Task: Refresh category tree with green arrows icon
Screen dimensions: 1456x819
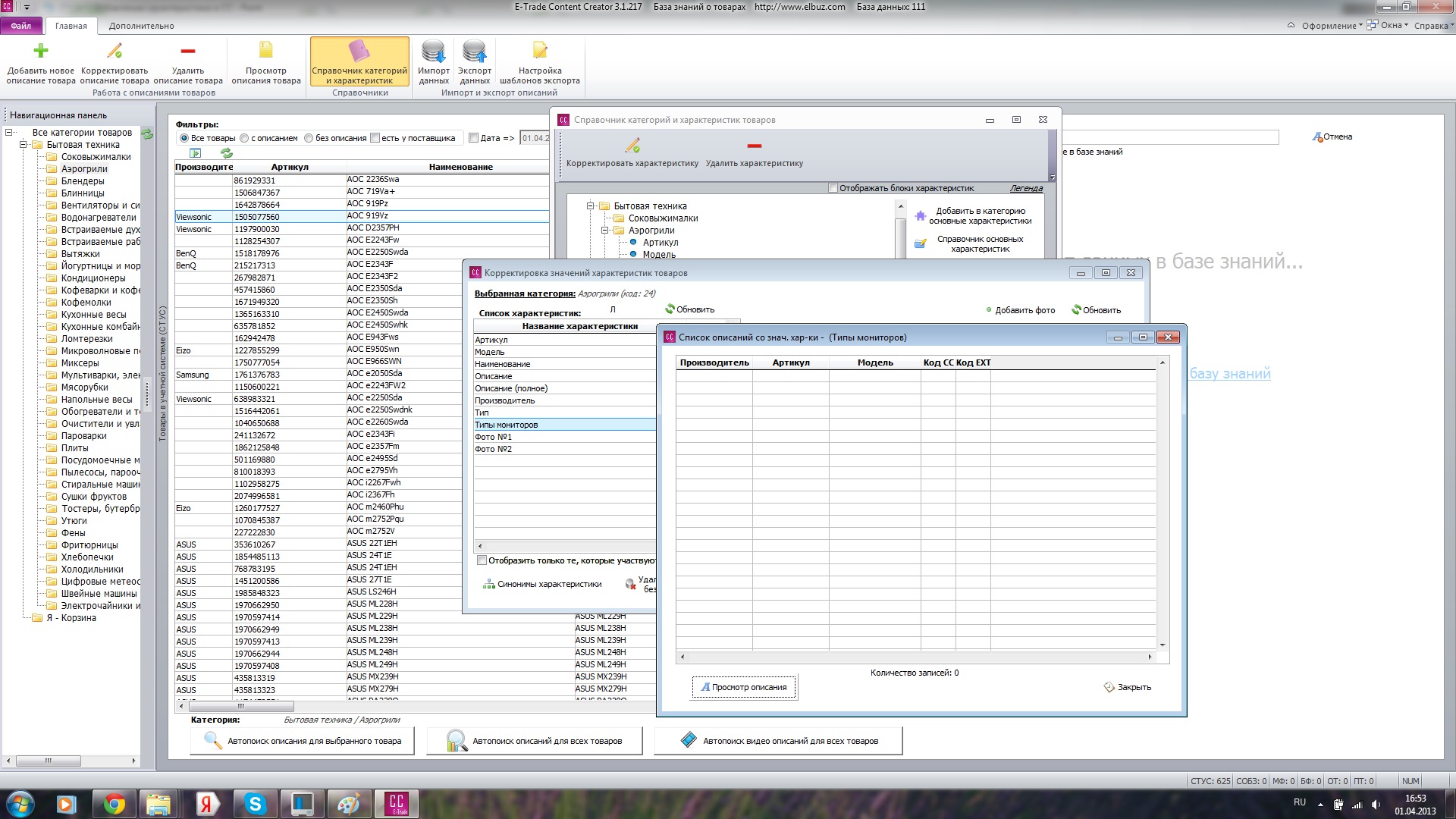Action: click(147, 133)
